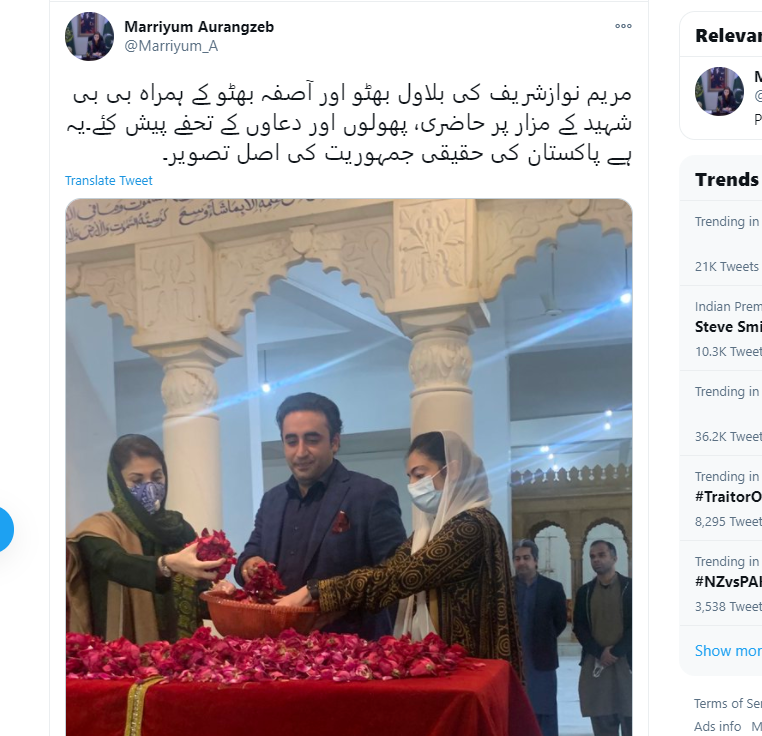Viewport: 762px width, 736px height.
Task: Click the Translate Tweet link
Action: click(109, 181)
